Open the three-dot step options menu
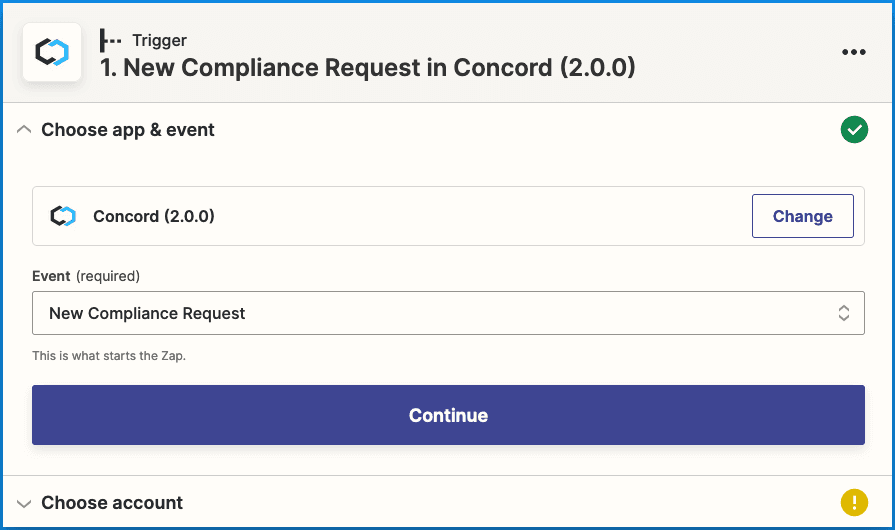895x530 pixels. 853,52
